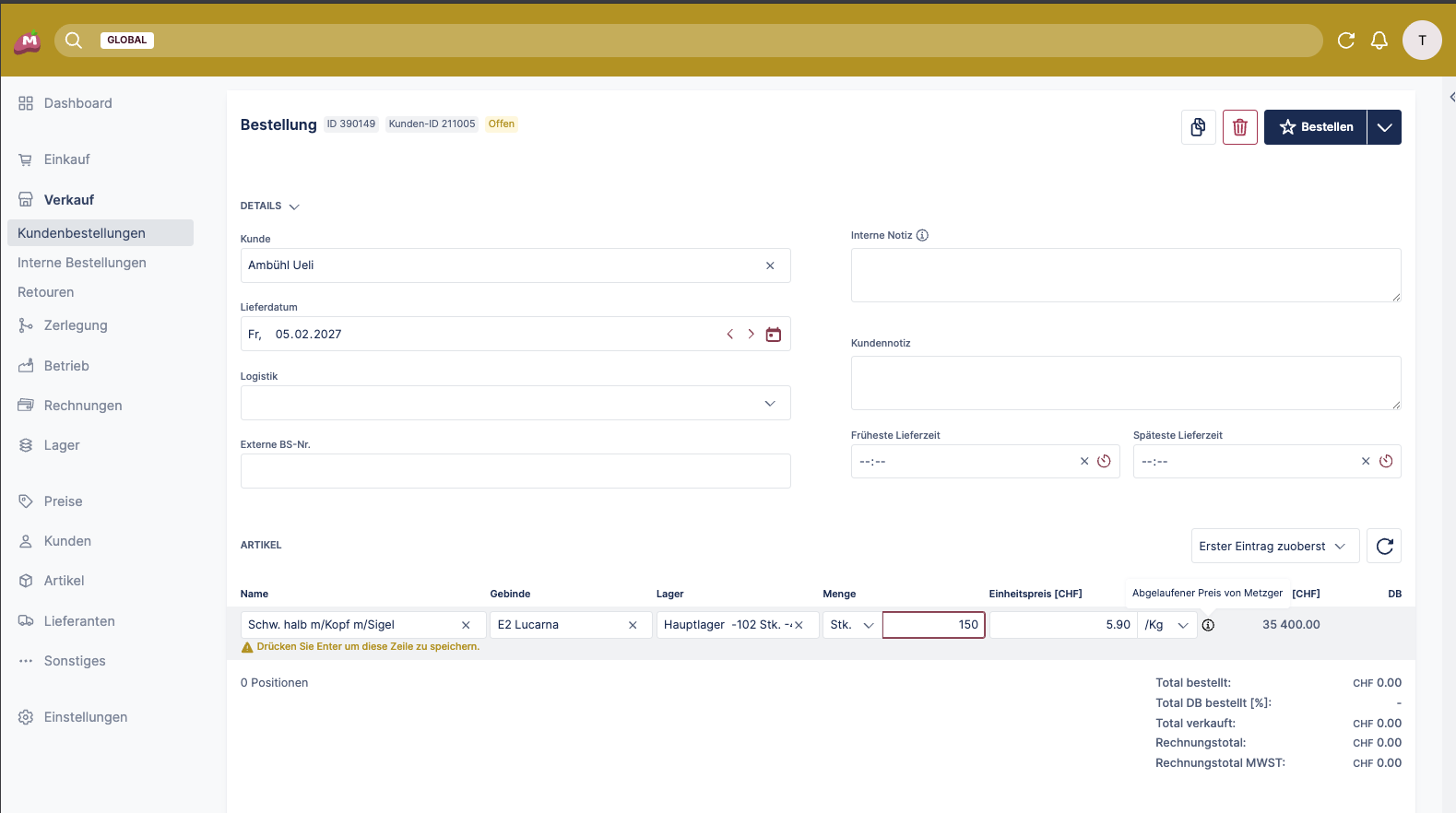Expand the Logistik dropdown
This screenshot has height=813, width=1456.
[770, 404]
